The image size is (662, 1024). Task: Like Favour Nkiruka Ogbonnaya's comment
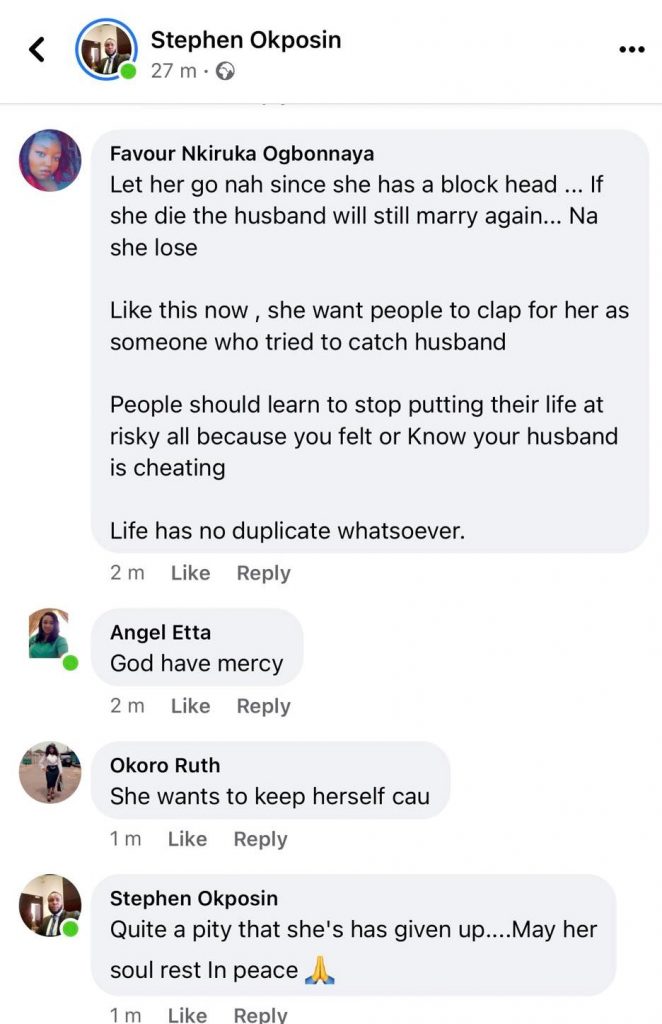[x=190, y=573]
